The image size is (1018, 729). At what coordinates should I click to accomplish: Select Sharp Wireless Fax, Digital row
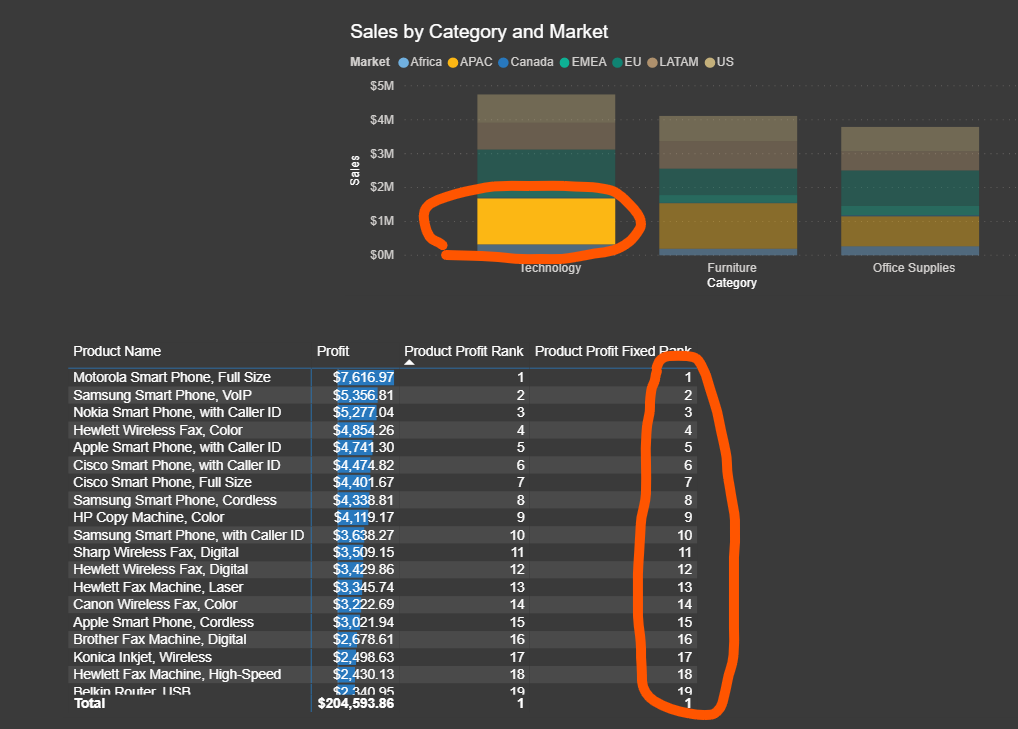tap(382, 552)
